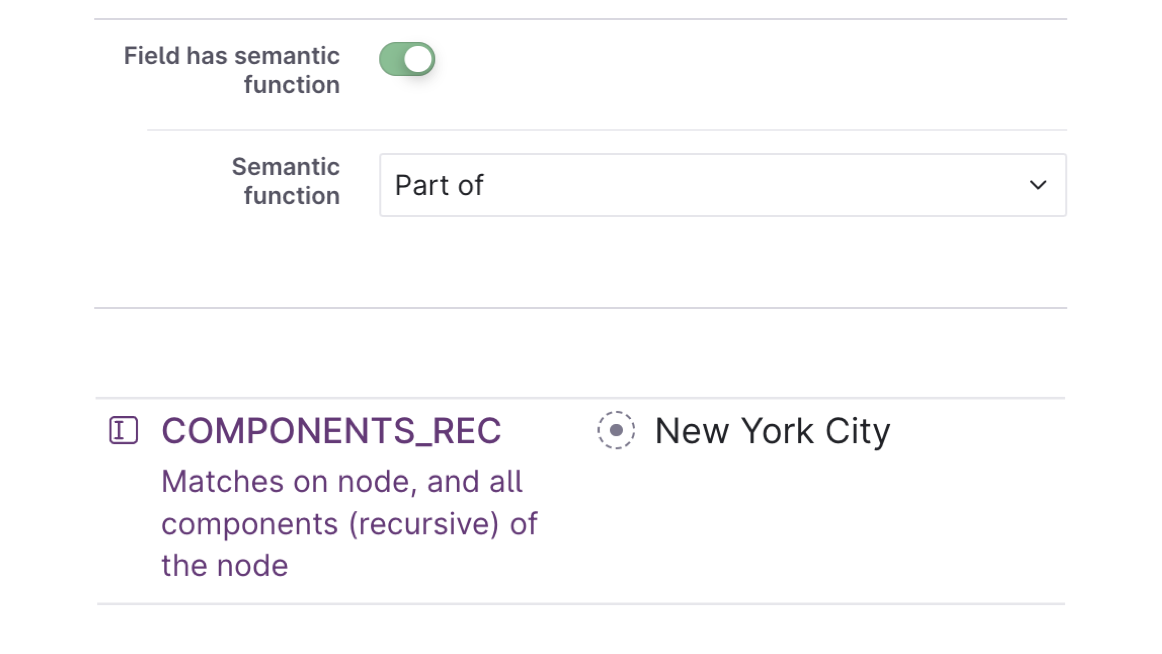
Task: Select the COMPONENTS_REC operator icon
Action: [x=124, y=430]
